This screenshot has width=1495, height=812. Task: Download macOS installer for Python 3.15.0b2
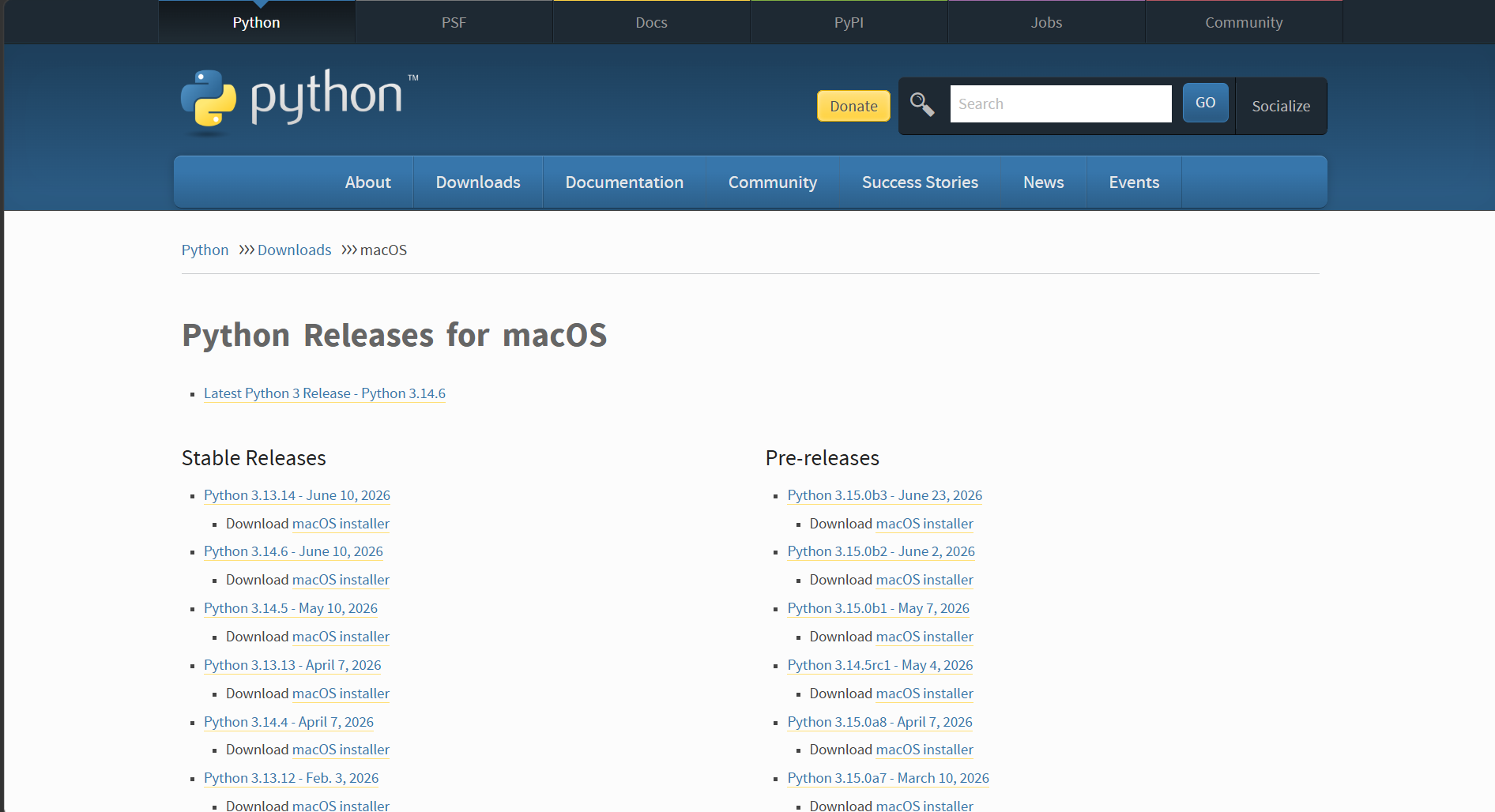click(924, 580)
